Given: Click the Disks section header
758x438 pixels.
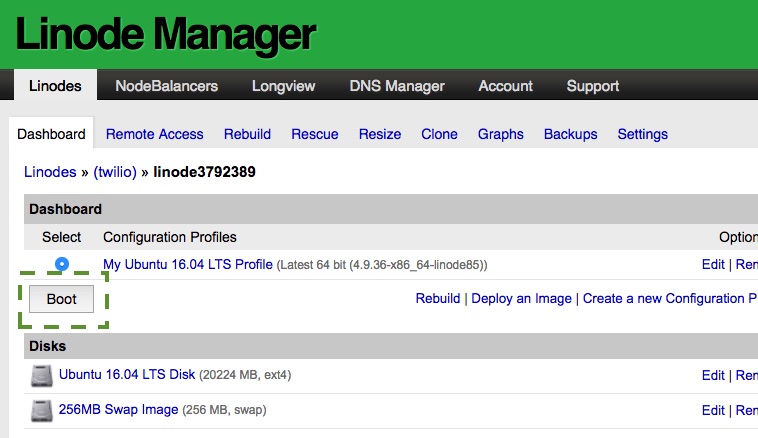Looking at the screenshot, I should click(x=47, y=346).
